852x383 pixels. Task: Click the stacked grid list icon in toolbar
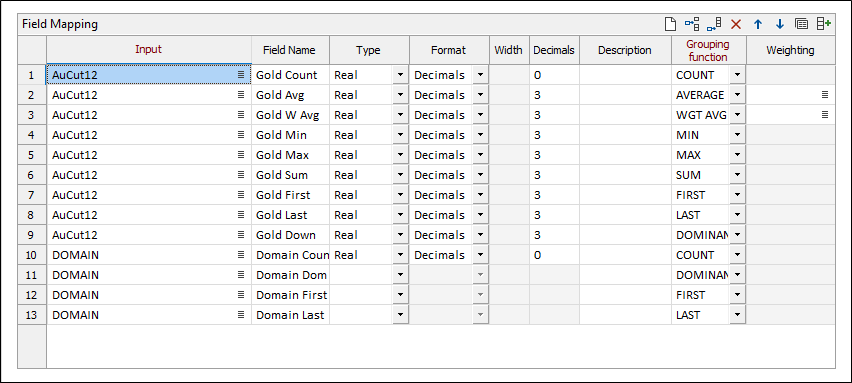pyautogui.click(x=801, y=24)
